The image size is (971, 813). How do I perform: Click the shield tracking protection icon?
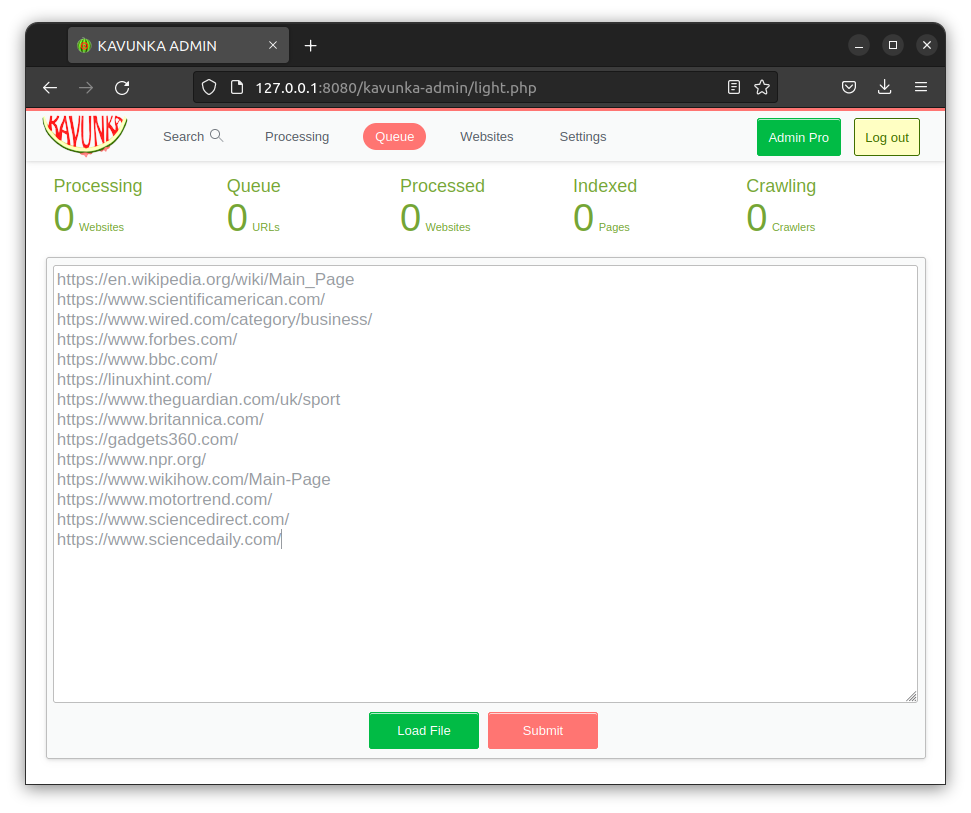(x=209, y=88)
